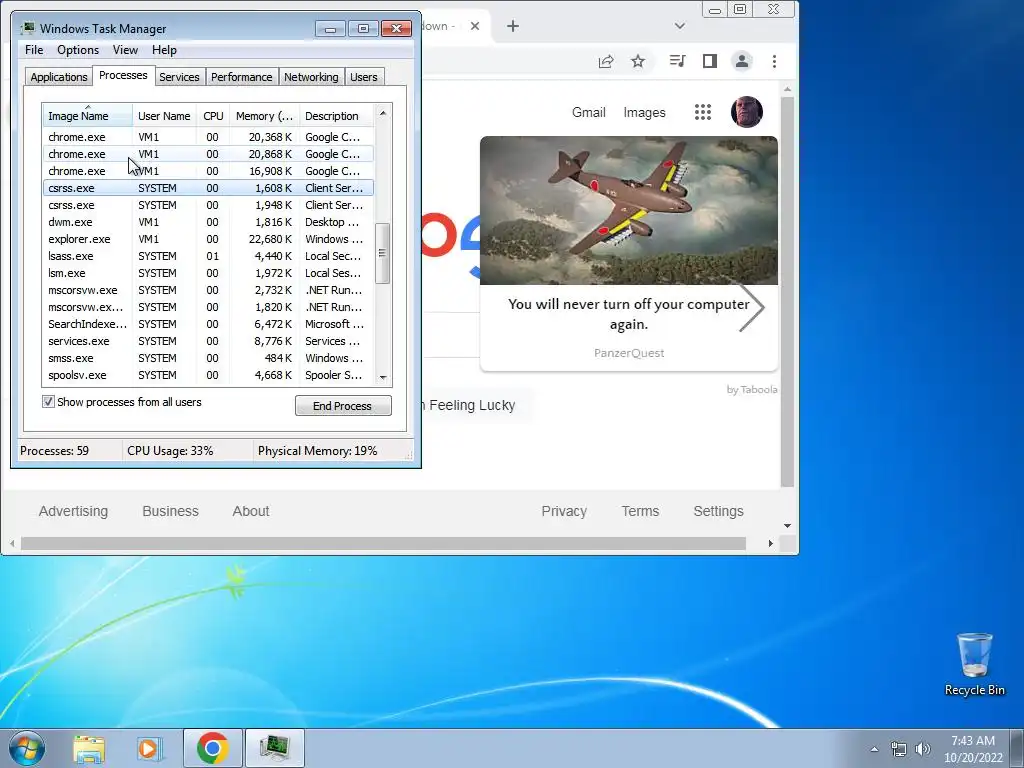Open Chrome profile avatar icon in toolbar
The width and height of the screenshot is (1024, 768).
742,61
